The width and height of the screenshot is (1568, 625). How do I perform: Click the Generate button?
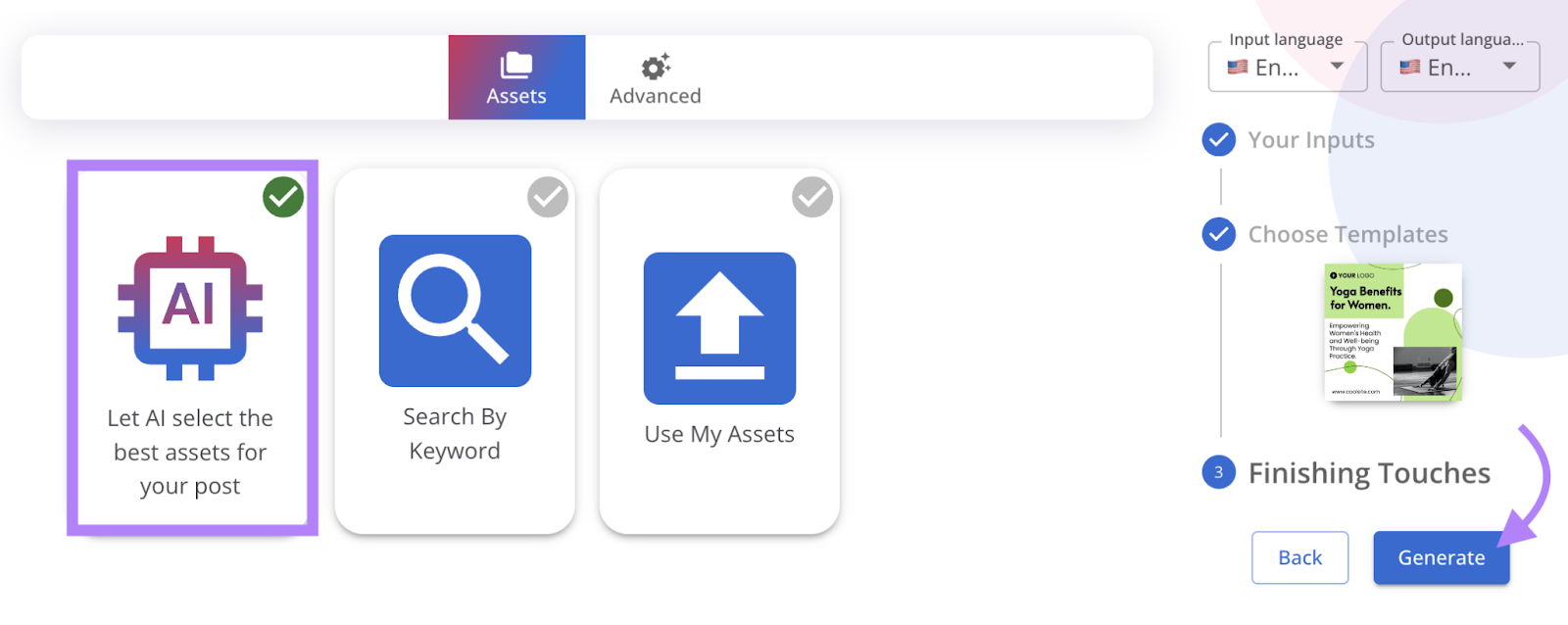pos(1442,557)
